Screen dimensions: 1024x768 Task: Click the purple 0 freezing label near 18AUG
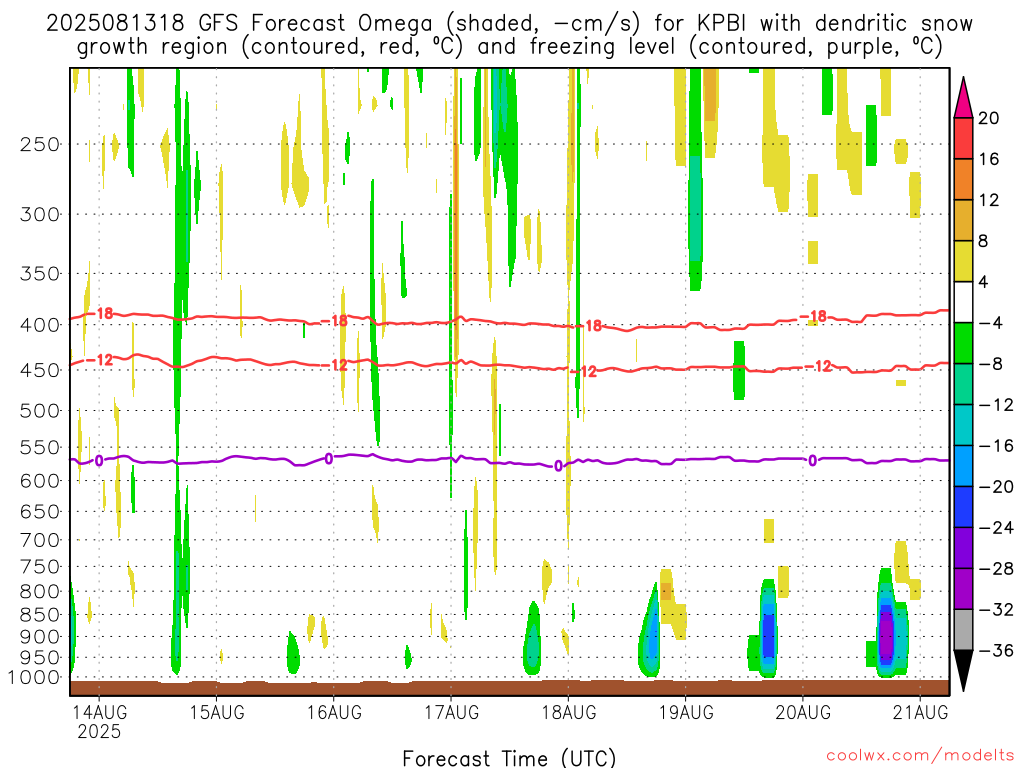(558, 466)
